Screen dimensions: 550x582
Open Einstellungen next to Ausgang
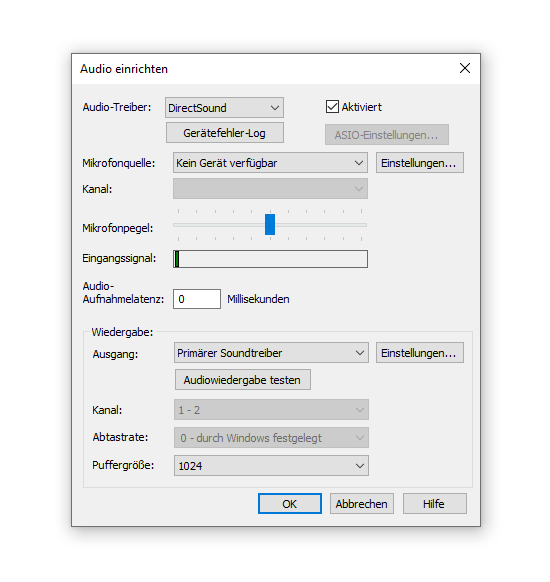(420, 353)
